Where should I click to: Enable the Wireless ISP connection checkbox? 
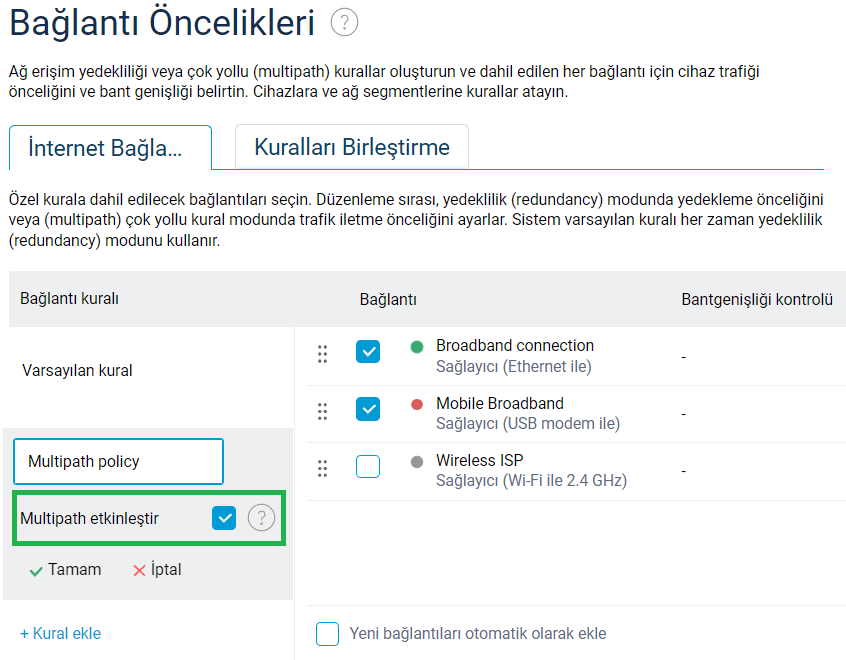(x=368, y=466)
